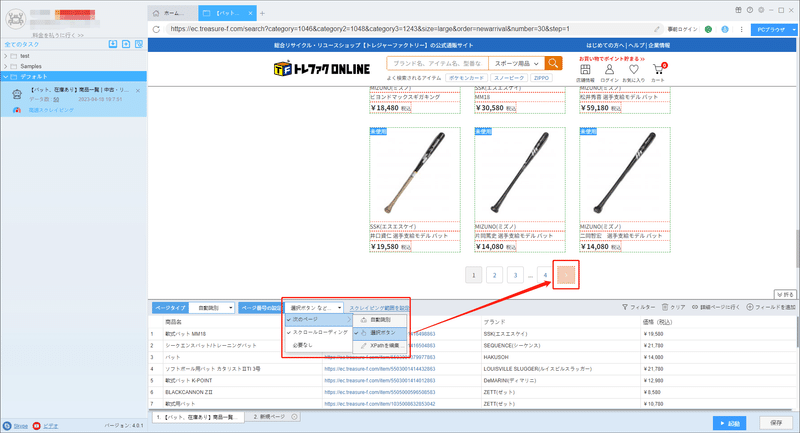Screen dimensions: 800x433
Task: Open the 店舗情報 store icon
Action: [x=585, y=69]
